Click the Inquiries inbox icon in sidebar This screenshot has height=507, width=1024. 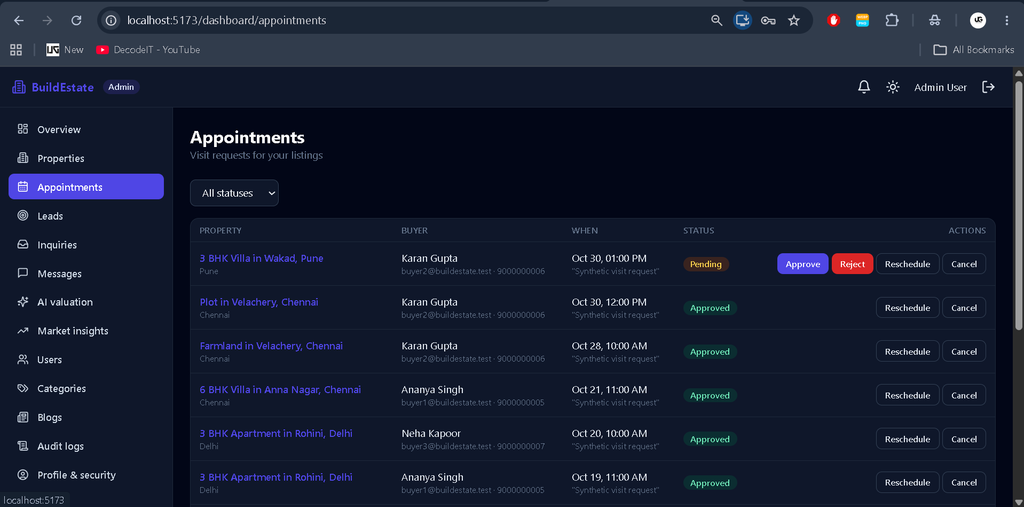(x=23, y=244)
